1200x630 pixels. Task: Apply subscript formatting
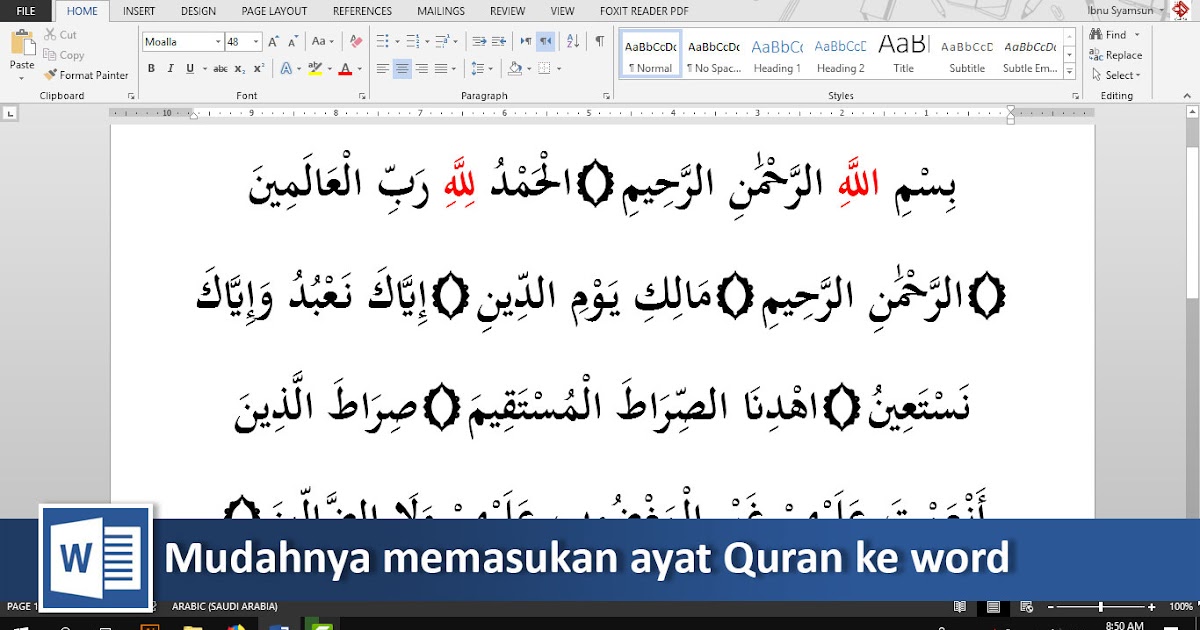coord(240,69)
